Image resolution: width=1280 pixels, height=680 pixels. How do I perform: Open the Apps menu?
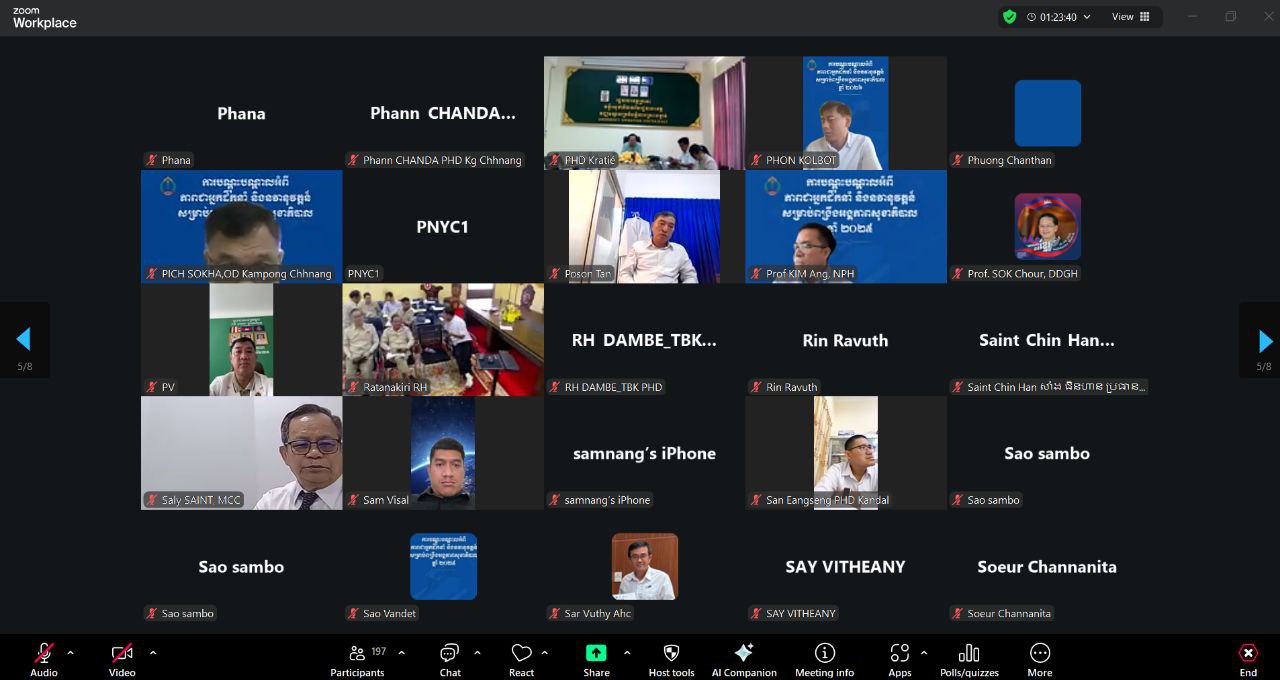[x=899, y=653]
